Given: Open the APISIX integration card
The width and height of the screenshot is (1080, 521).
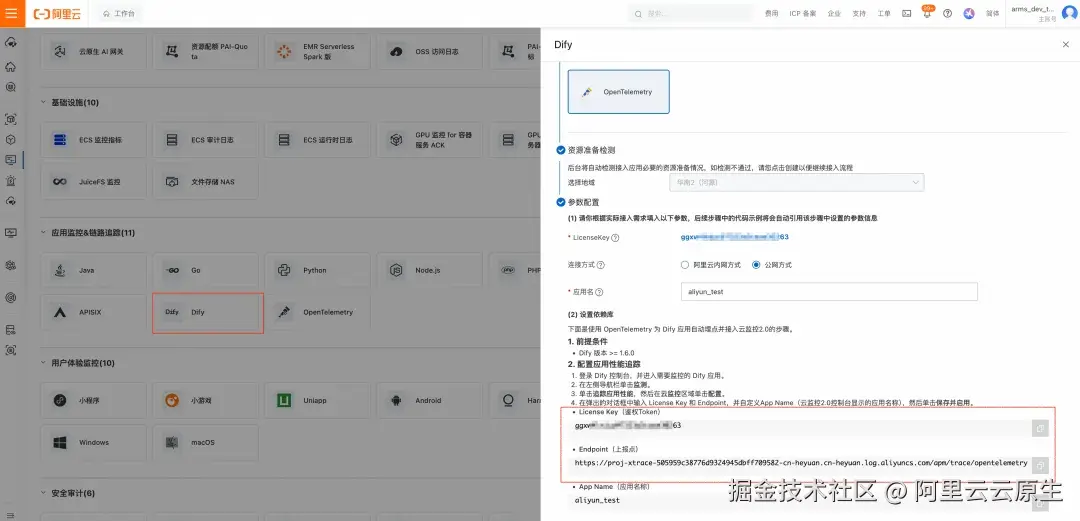Looking at the screenshot, I should tap(94, 312).
